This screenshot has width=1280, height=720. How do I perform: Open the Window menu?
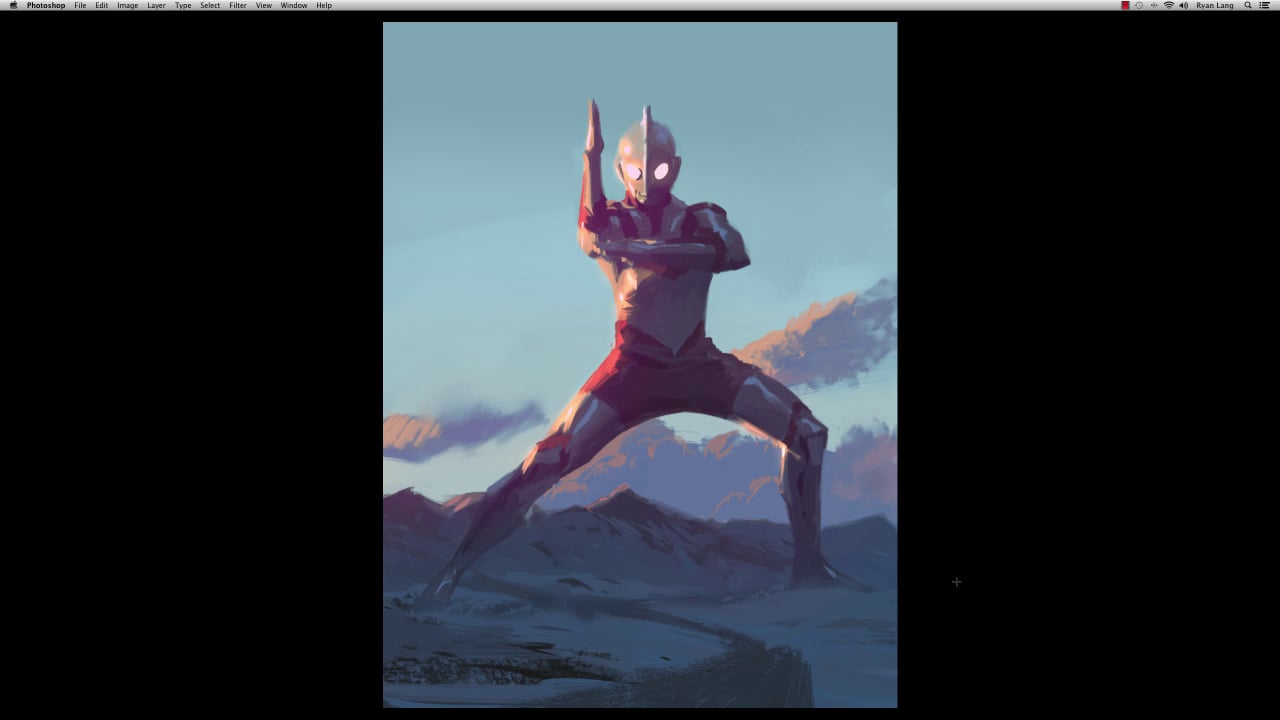pos(294,5)
